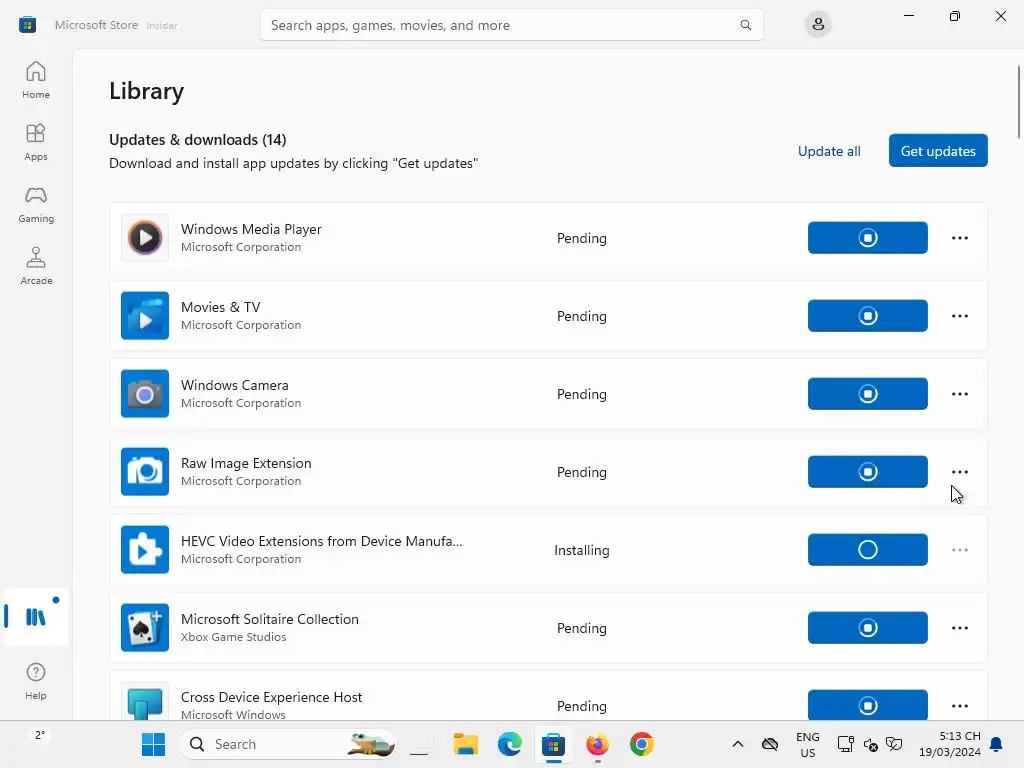Click Windows Media Player app icon
Image resolution: width=1024 pixels, height=768 pixels.
pyautogui.click(x=145, y=238)
